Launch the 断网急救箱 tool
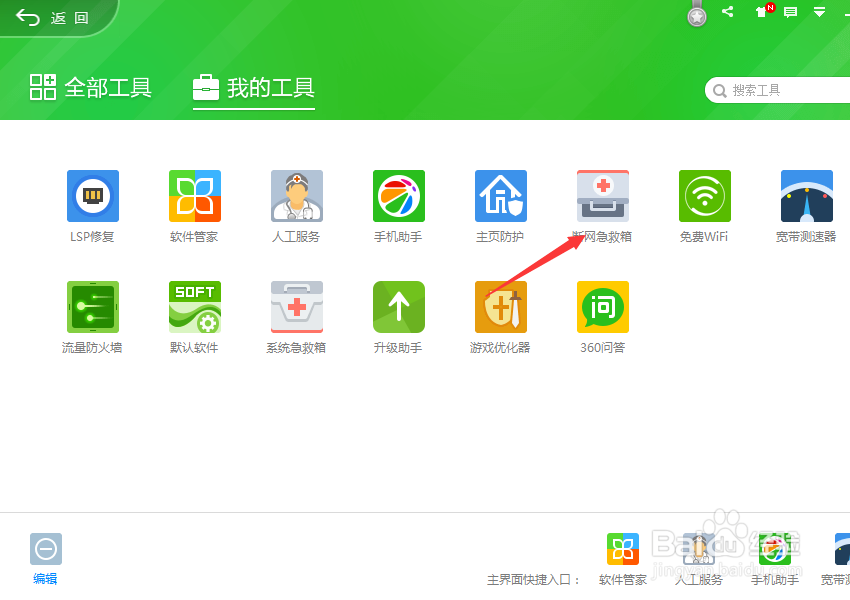This screenshot has height=600, width=850. pos(602,196)
